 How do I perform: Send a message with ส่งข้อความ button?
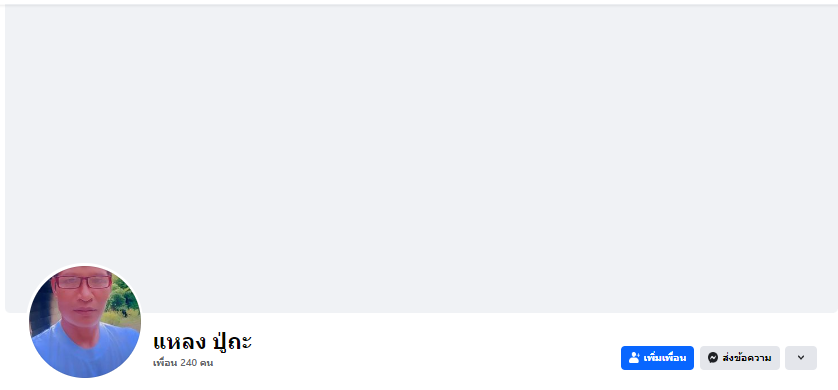[740, 357]
